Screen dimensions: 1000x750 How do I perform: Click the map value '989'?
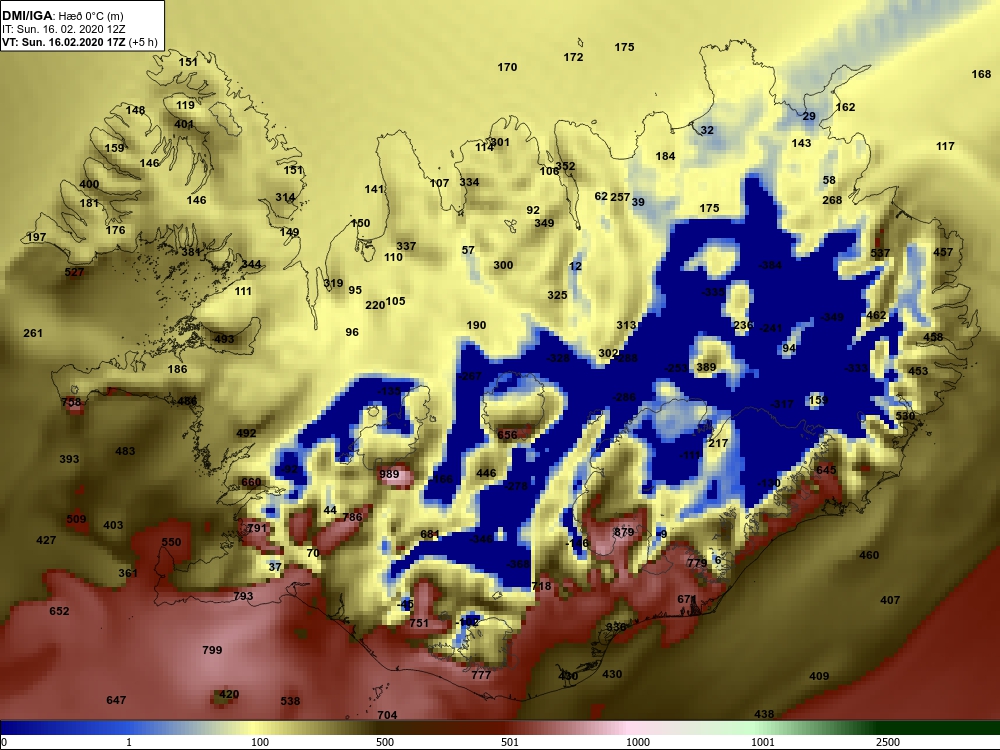click(389, 474)
